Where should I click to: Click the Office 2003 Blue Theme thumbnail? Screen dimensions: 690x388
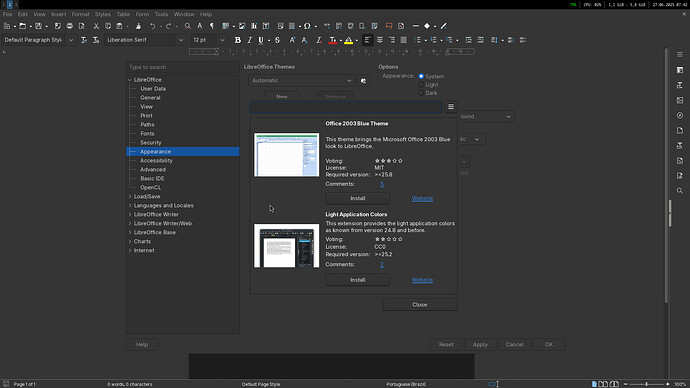(286, 155)
